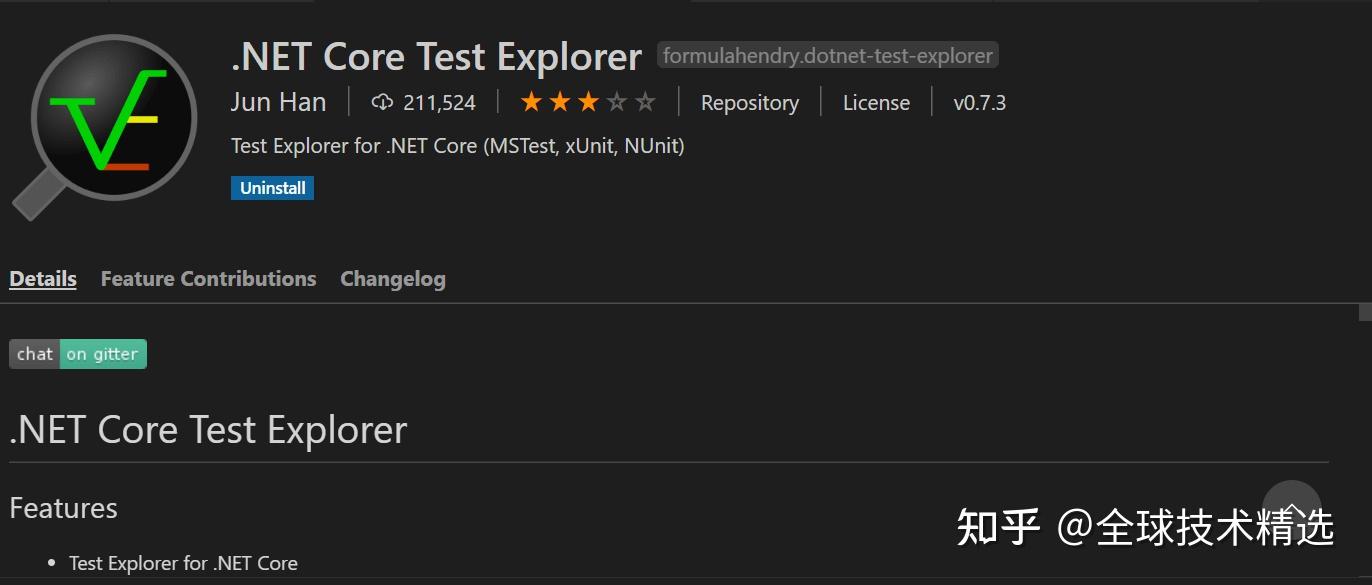Click the 'on gitter' green badge section
Screen dimensions: 1372x585
pyautogui.click(x=104, y=353)
